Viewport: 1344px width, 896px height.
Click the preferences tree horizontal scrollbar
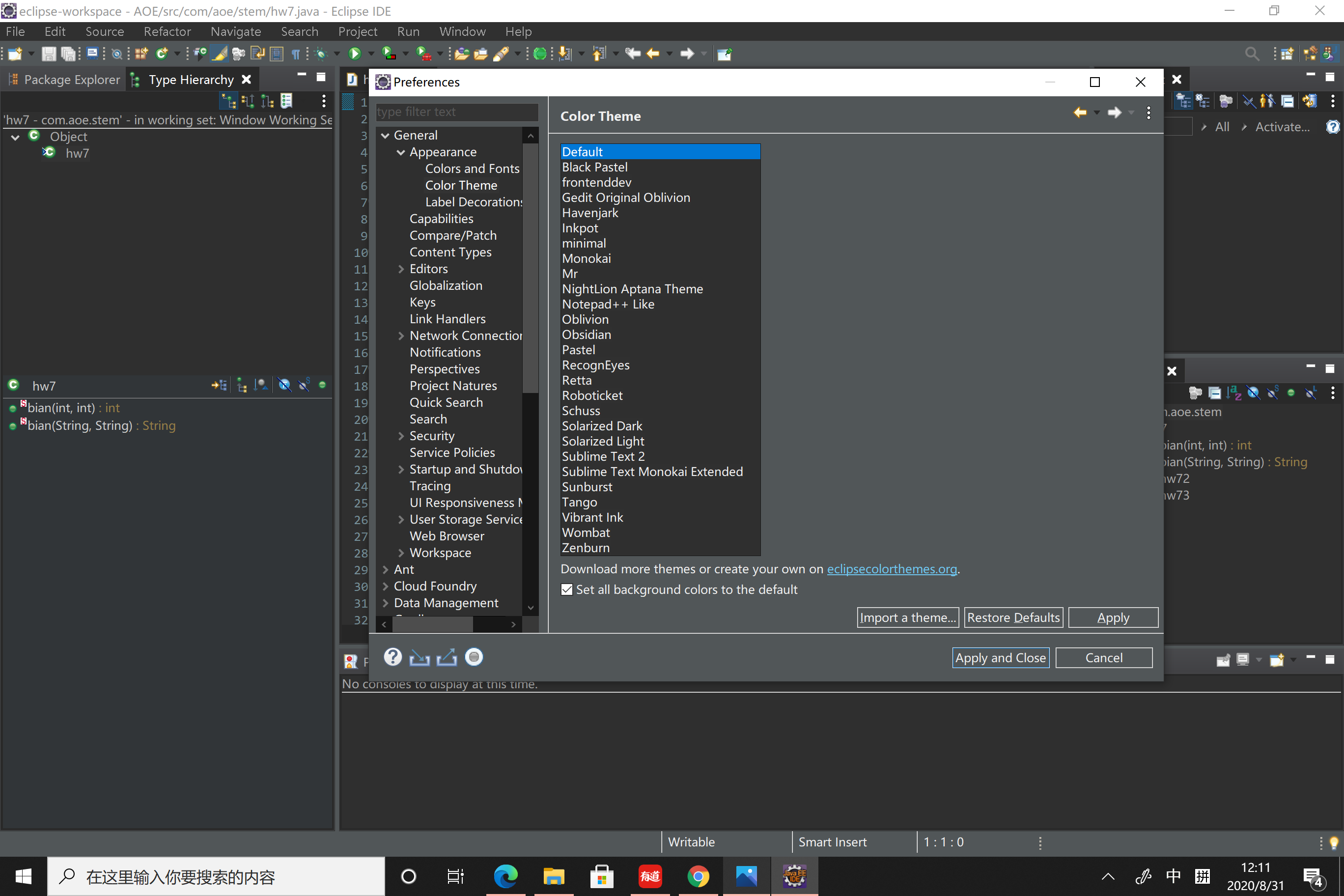point(432,624)
